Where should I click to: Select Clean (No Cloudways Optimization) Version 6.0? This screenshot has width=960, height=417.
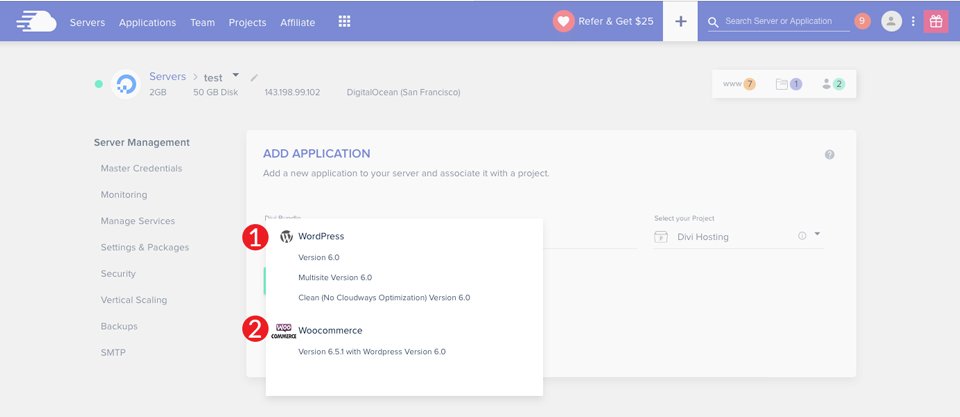(x=384, y=298)
